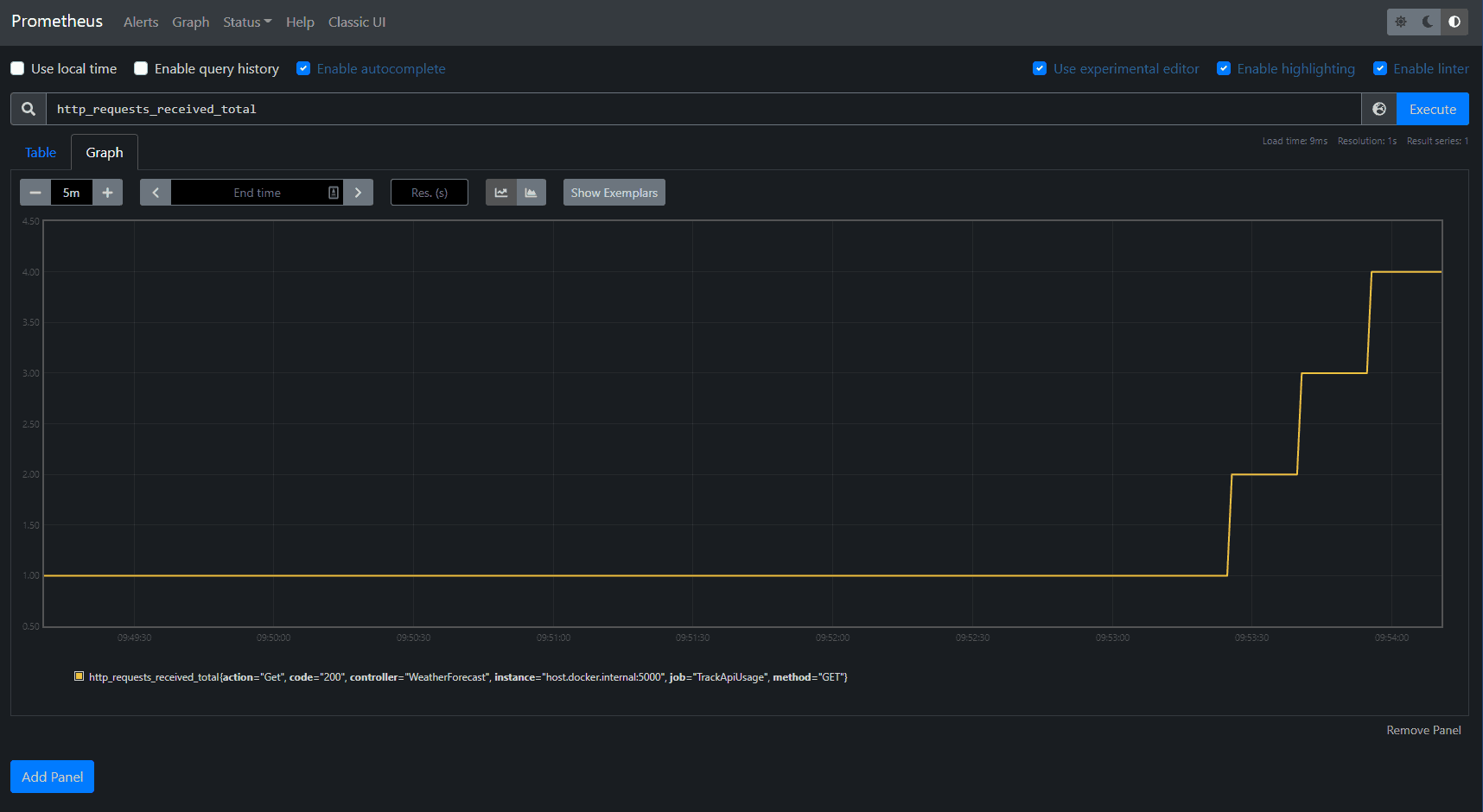Click the auto contrast theme icon
Screen dimensions: 1483x812
click(1454, 21)
